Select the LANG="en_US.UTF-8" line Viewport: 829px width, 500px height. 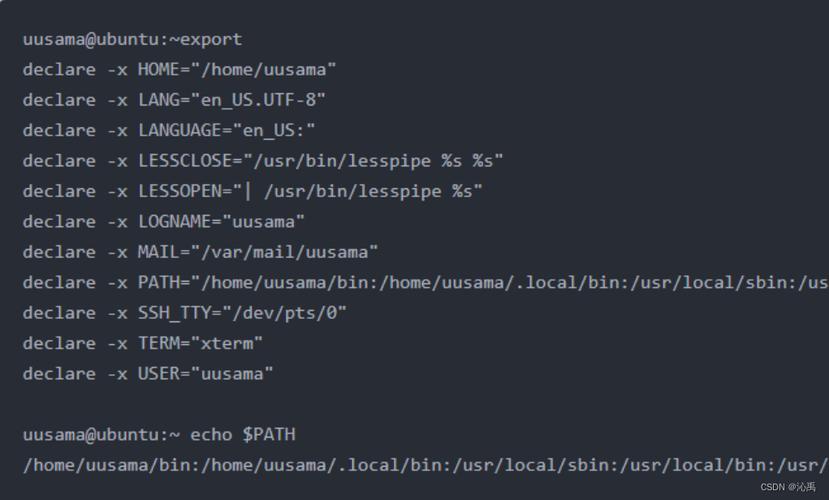[x=174, y=100]
